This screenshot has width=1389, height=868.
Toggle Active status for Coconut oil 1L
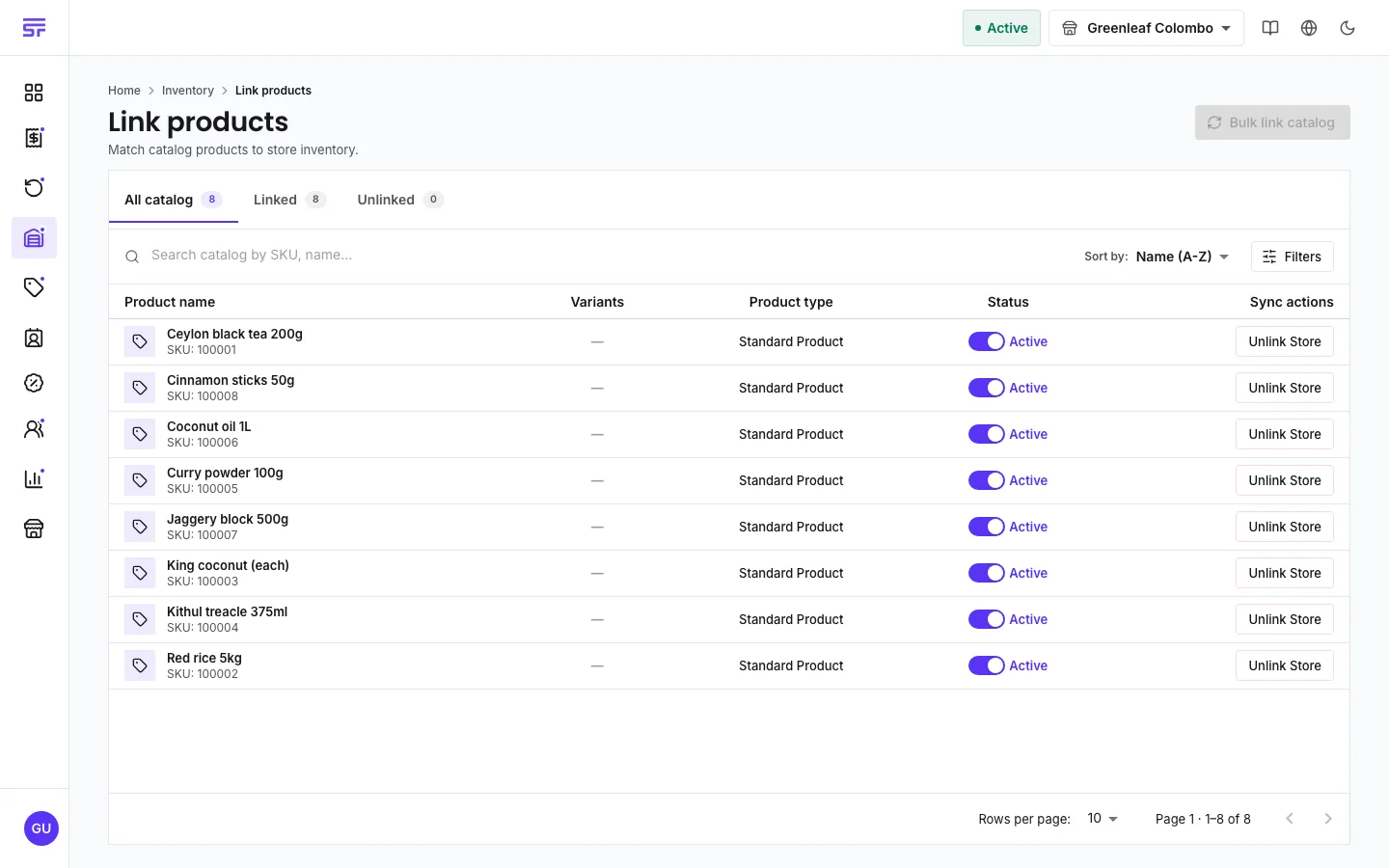(987, 434)
